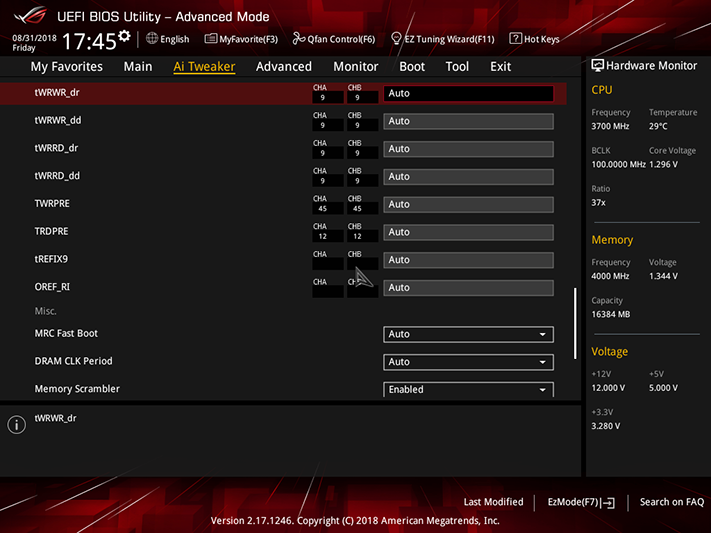
Task: Edit the tWRWR_dd Auto field
Action: point(468,121)
